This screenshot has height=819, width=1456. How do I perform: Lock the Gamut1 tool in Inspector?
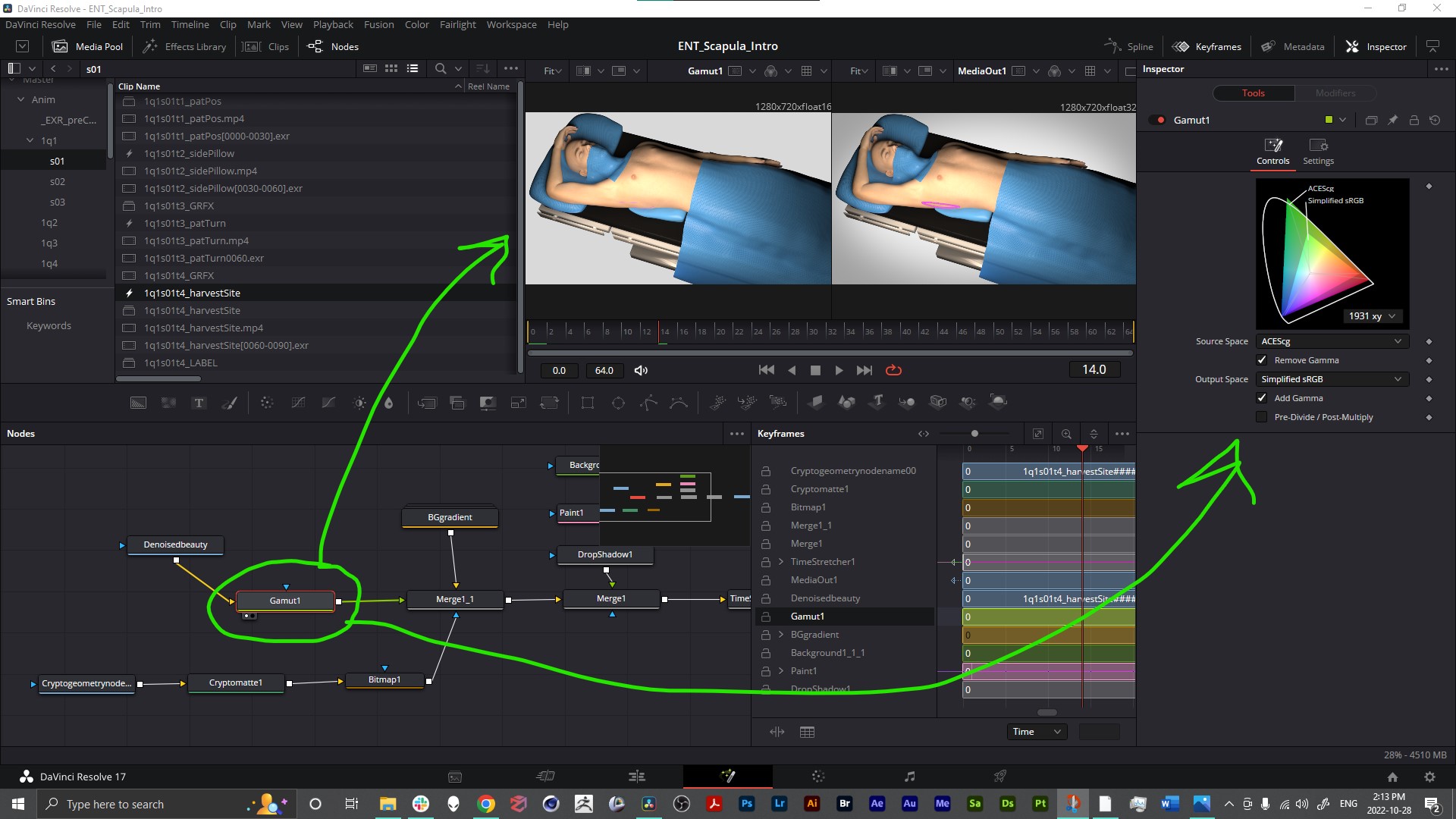point(1414,120)
